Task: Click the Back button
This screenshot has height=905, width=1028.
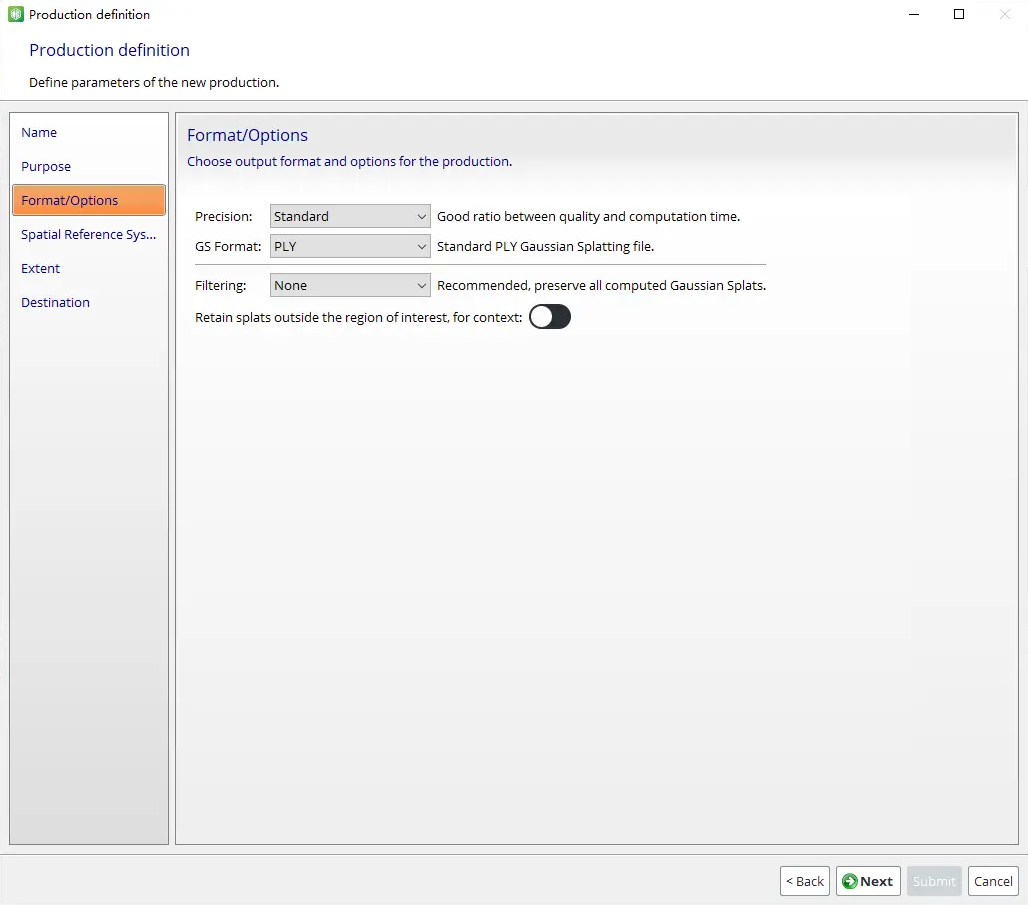Action: click(x=804, y=881)
